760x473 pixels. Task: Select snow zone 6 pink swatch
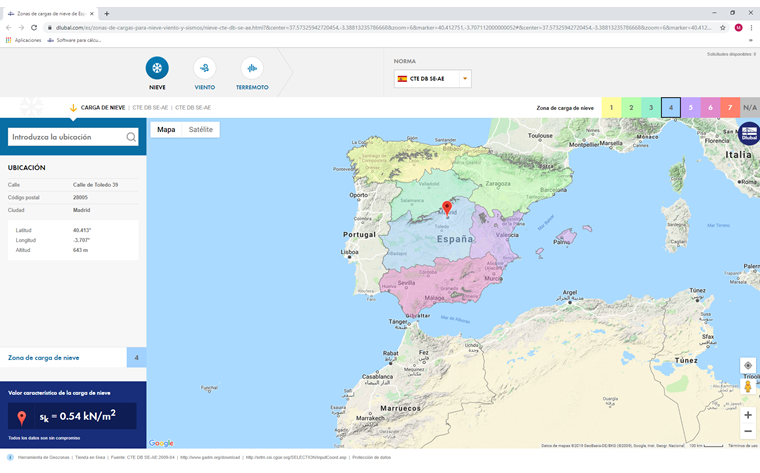point(711,108)
